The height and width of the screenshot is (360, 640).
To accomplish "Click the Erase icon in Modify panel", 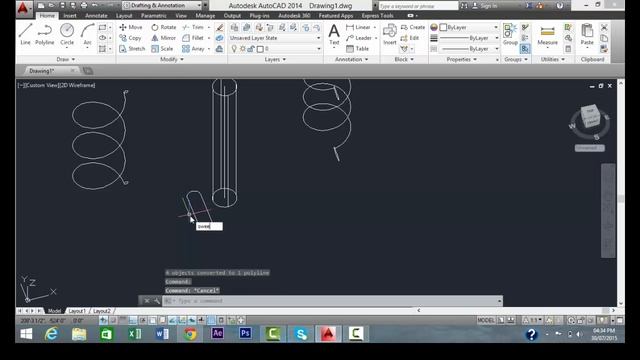I will click(x=220, y=27).
